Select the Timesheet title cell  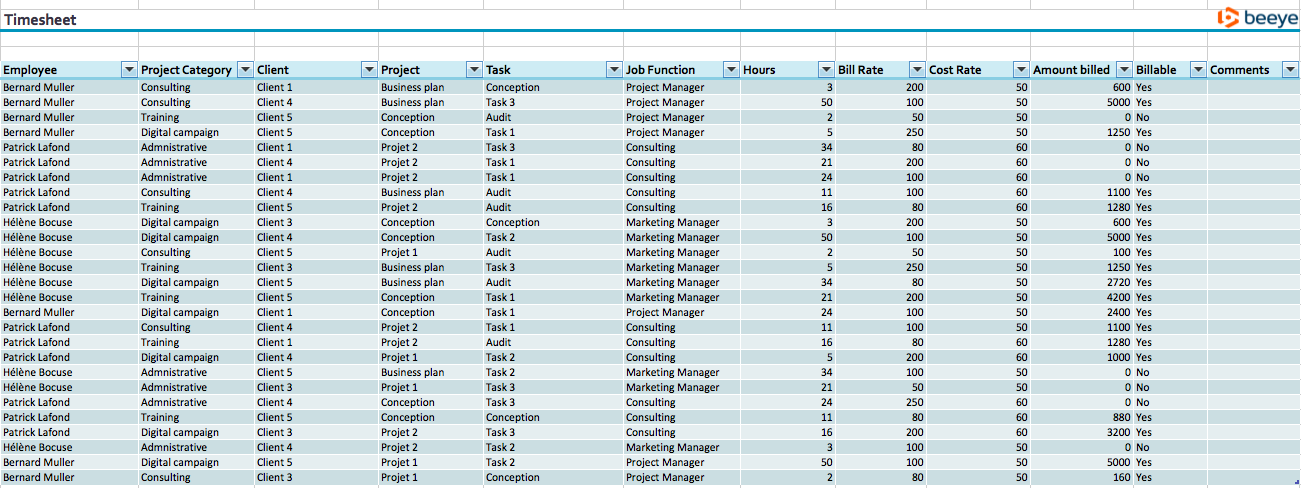(x=40, y=20)
